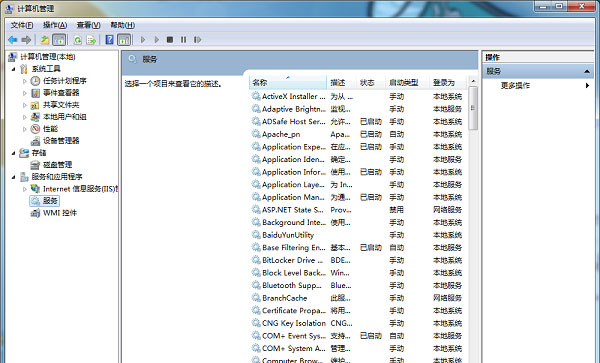Open the 查看(V) menu
600x363 pixels.
tap(88, 25)
